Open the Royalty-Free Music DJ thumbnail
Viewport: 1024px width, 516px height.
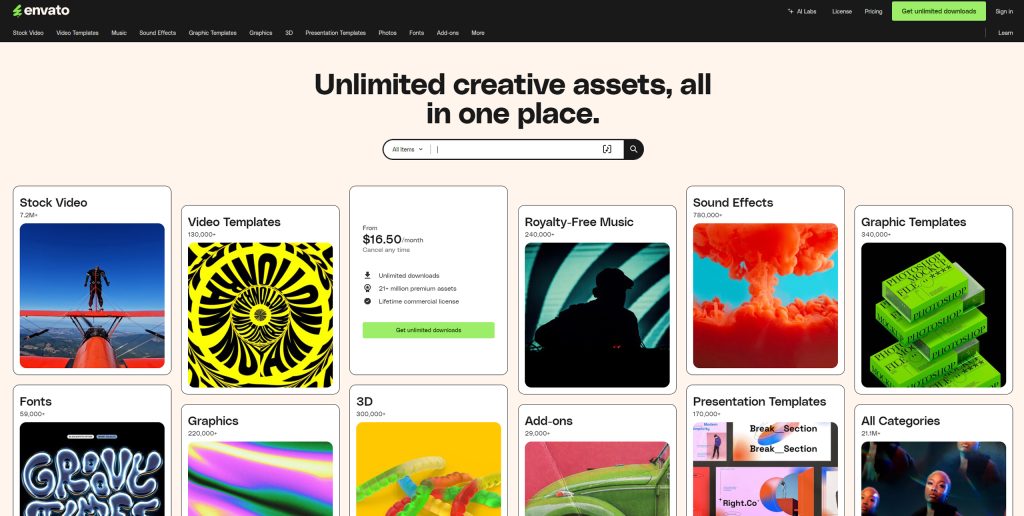point(598,315)
